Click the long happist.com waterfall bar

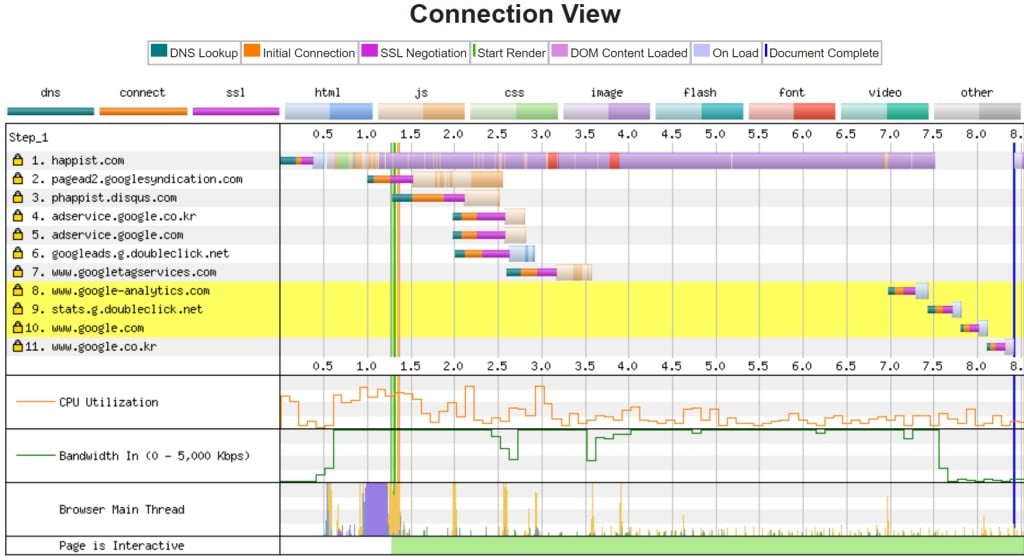point(650,160)
